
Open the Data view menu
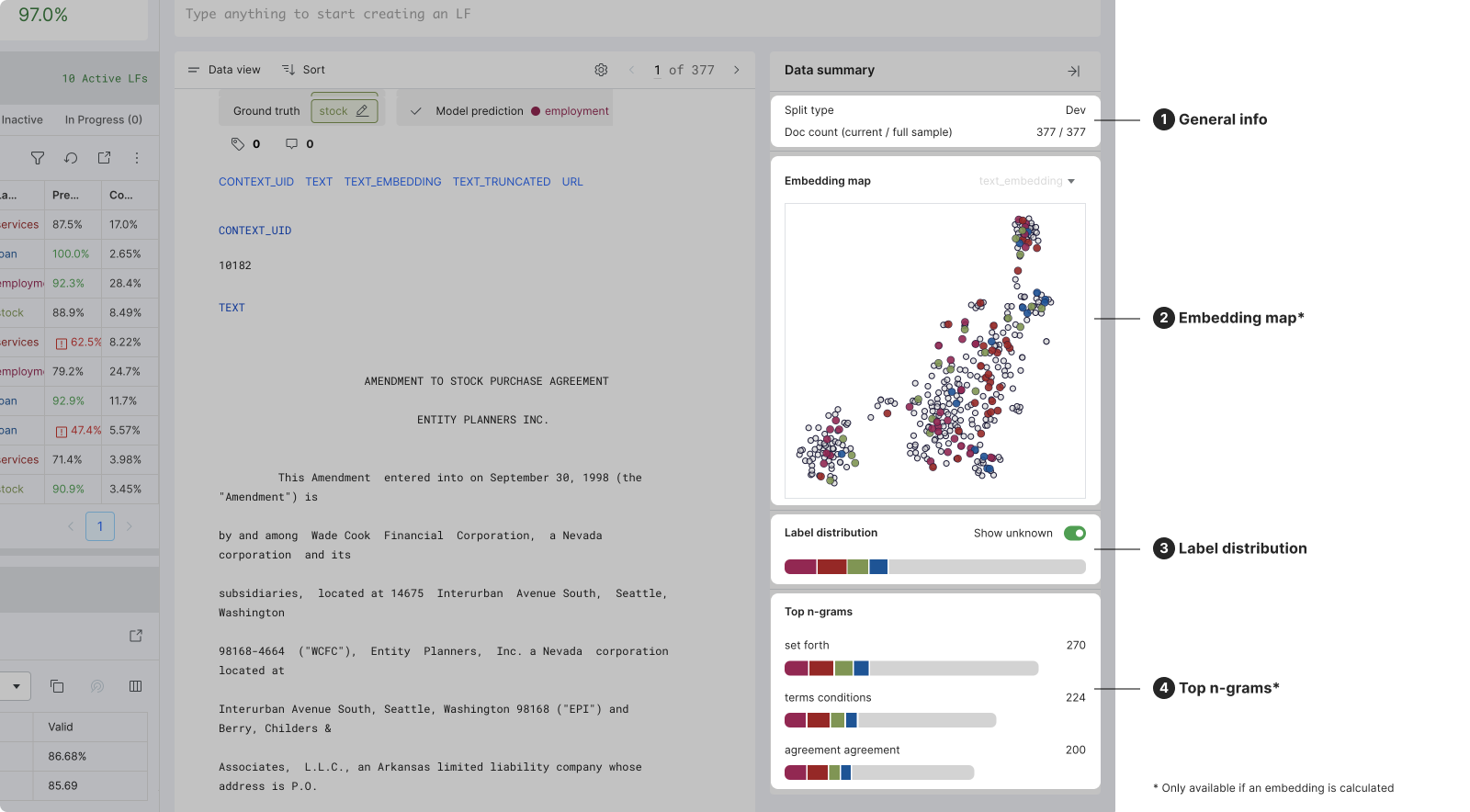pos(224,70)
